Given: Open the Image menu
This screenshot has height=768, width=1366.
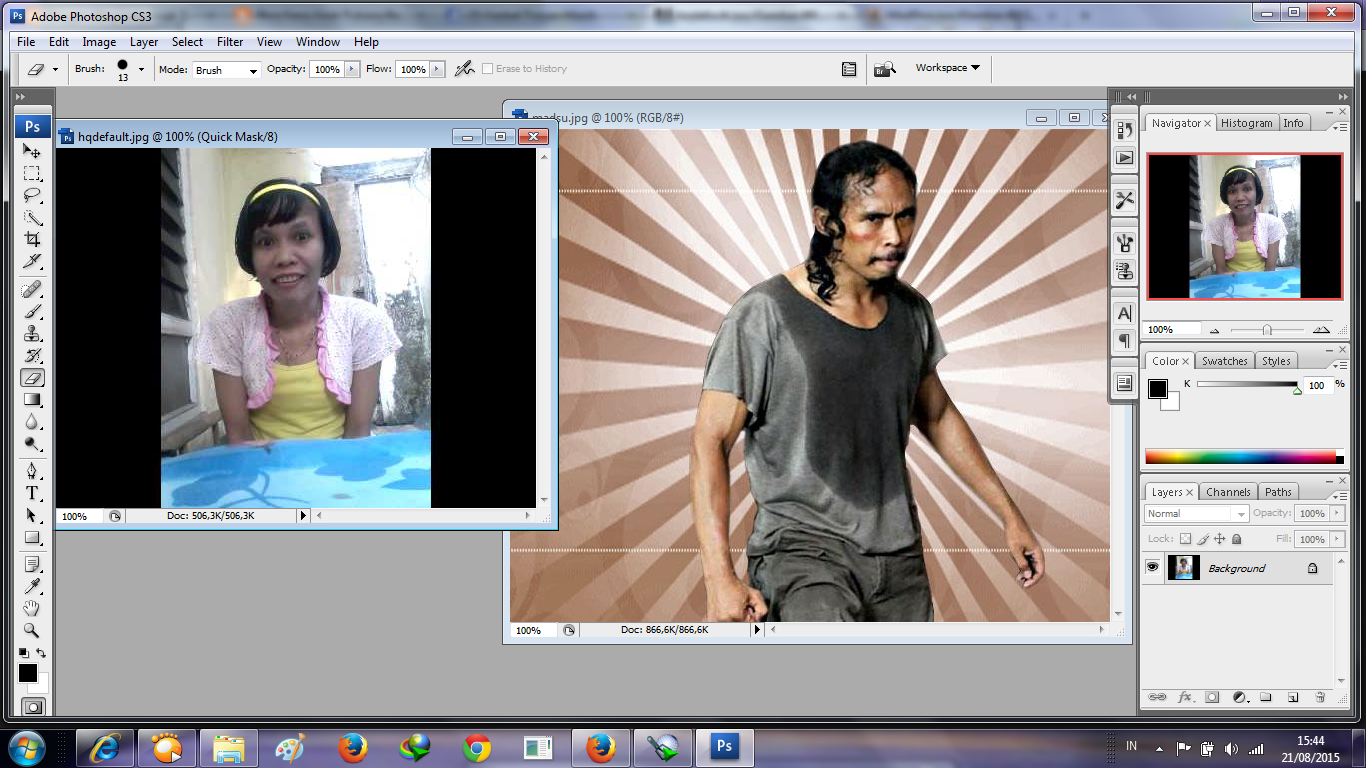Looking at the screenshot, I should (99, 42).
